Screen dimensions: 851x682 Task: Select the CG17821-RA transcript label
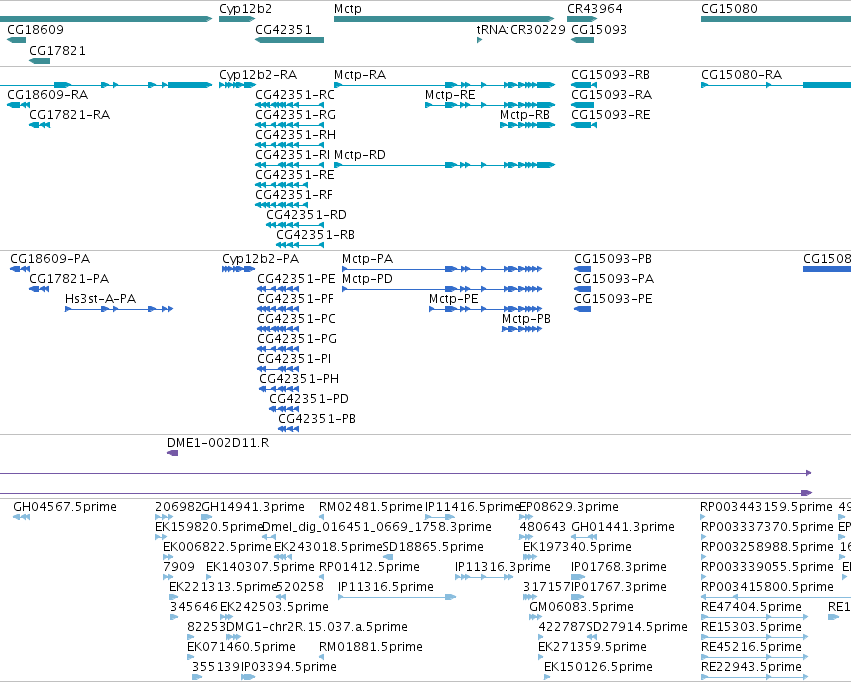[69, 114]
